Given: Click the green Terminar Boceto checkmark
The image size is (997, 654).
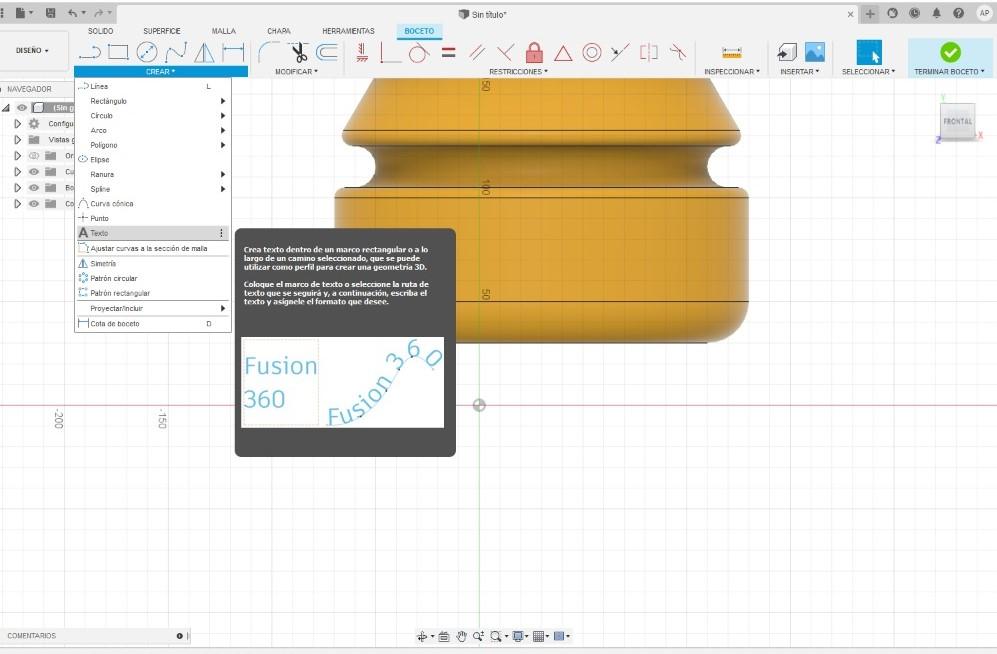Looking at the screenshot, I should point(951,52).
